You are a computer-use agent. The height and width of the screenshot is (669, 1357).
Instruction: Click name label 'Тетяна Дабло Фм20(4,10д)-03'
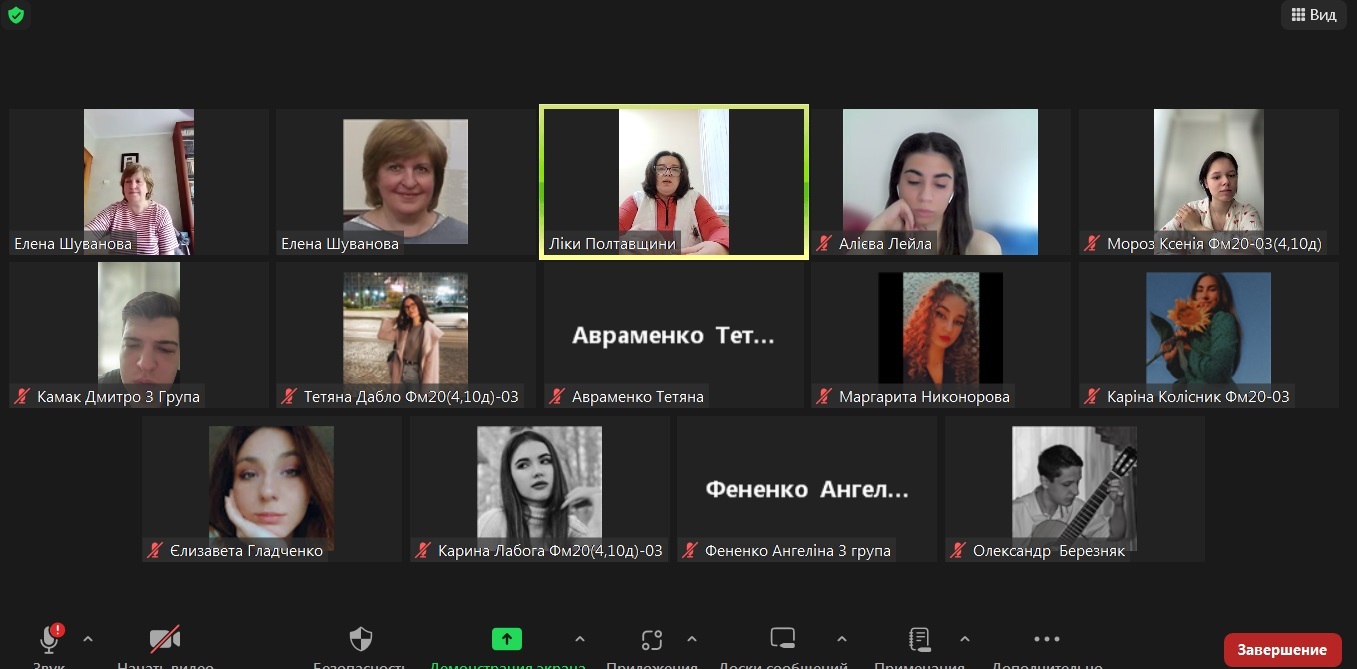coord(411,397)
